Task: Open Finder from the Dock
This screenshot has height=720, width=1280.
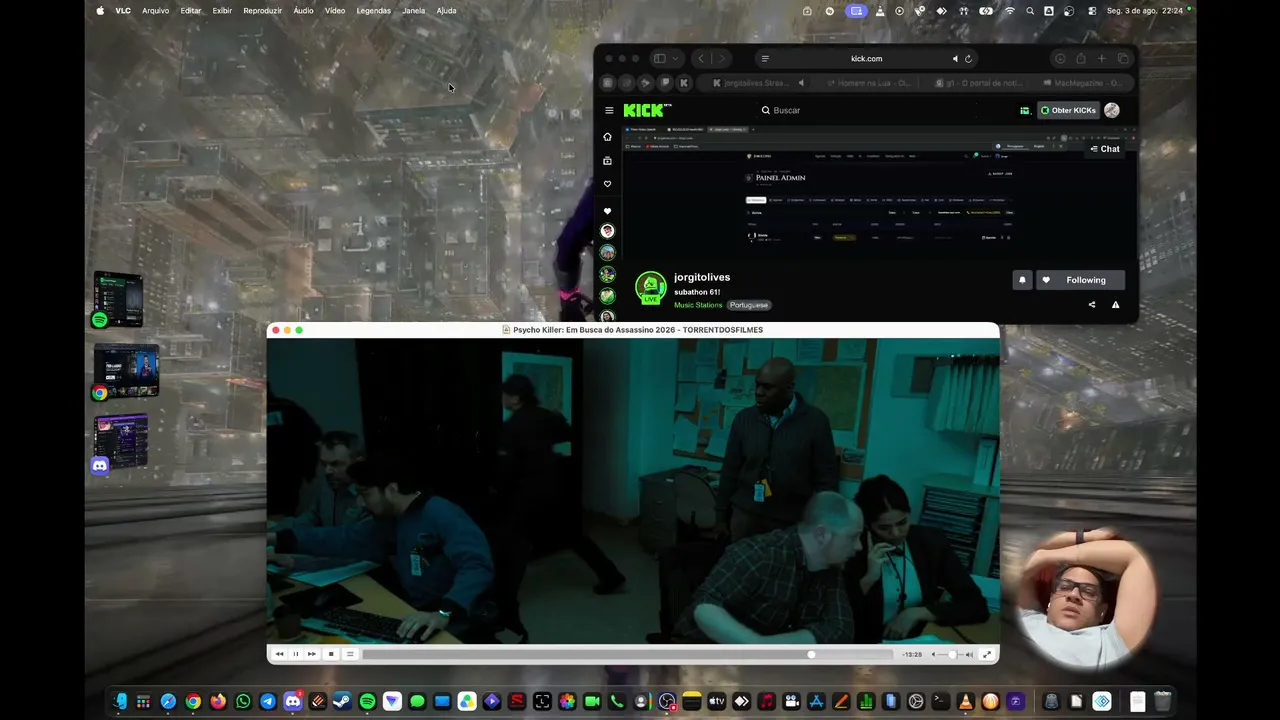Action: (x=119, y=702)
